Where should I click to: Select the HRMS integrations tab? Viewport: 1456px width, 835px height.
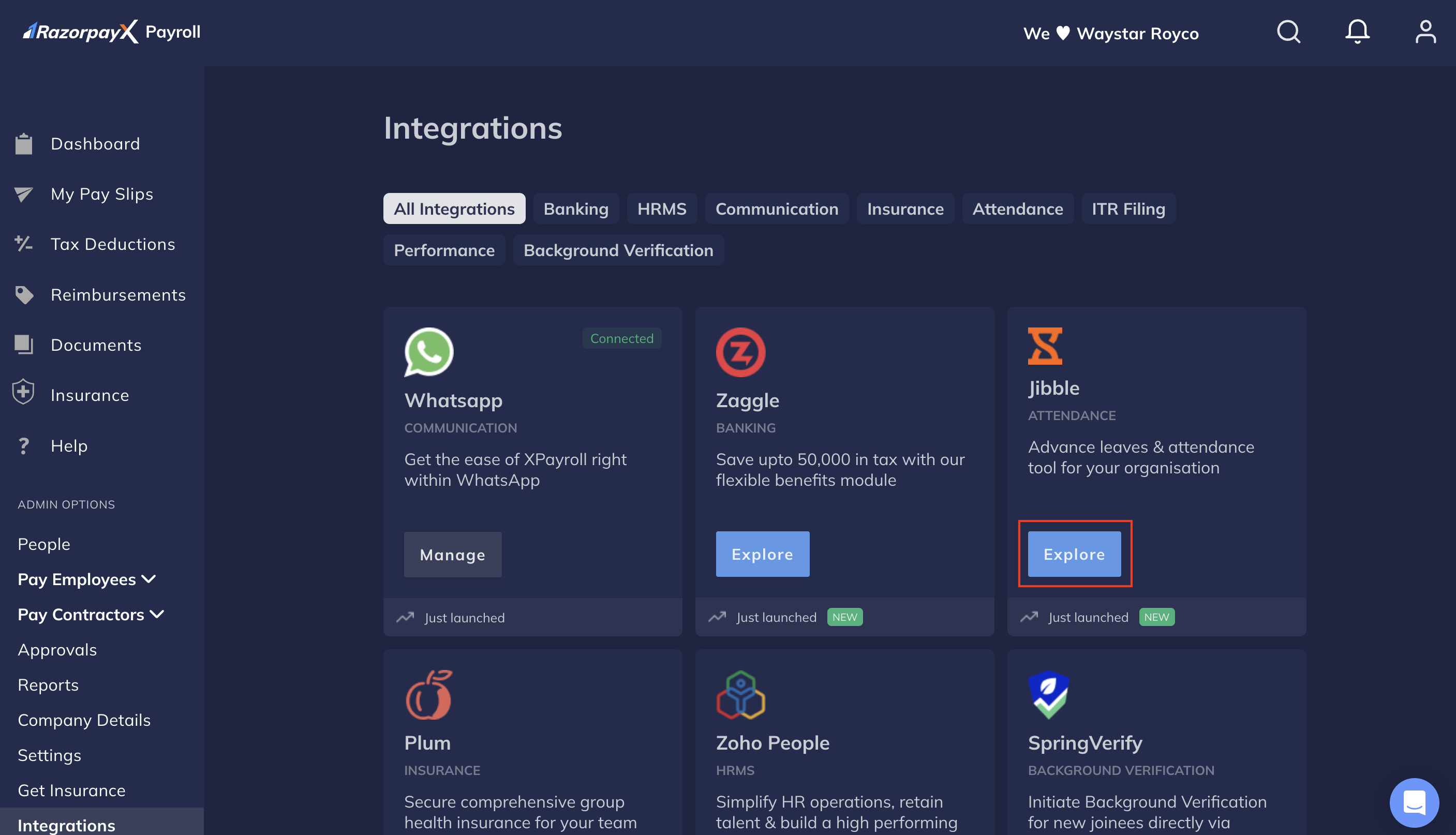[662, 209]
